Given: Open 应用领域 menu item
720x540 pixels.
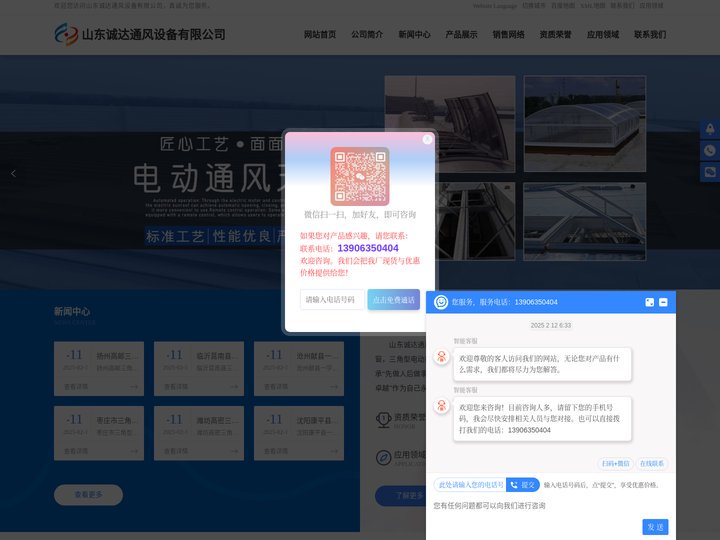Looking at the screenshot, I should tap(603, 34).
